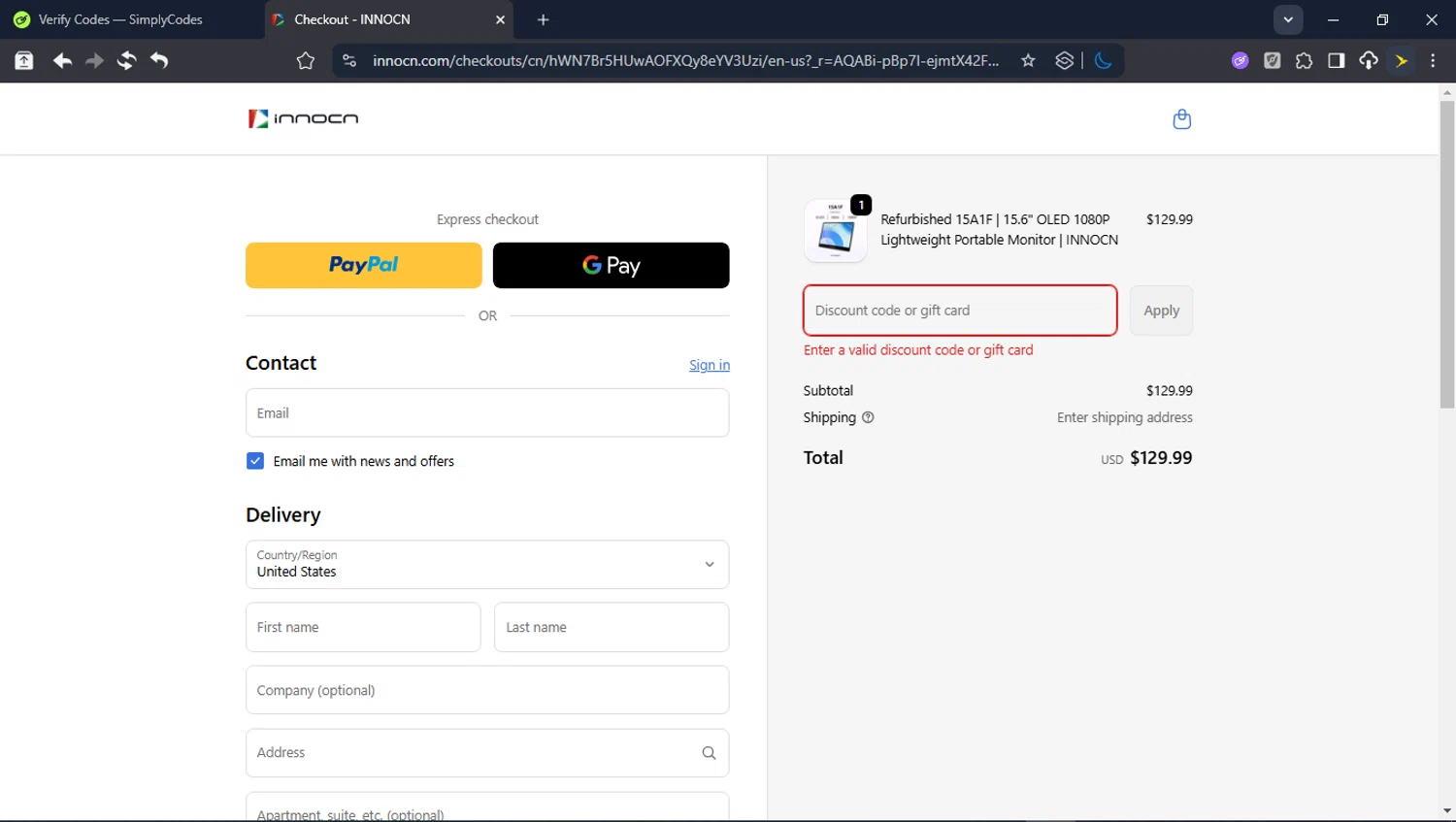
Task: Click the shipping help question mark icon
Action: [868, 417]
